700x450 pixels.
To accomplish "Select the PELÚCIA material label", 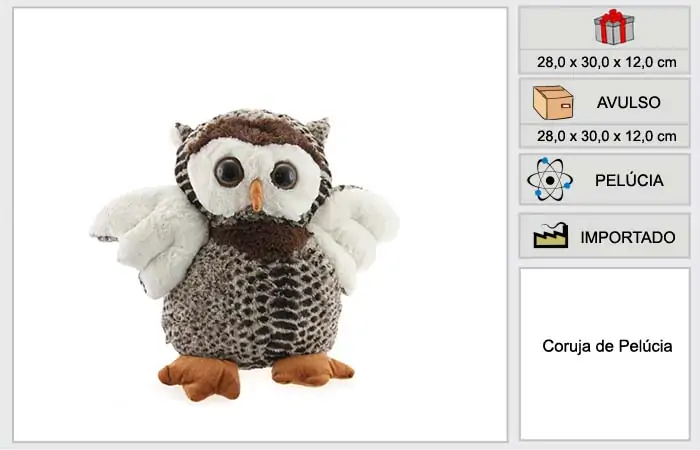I will 629,181.
